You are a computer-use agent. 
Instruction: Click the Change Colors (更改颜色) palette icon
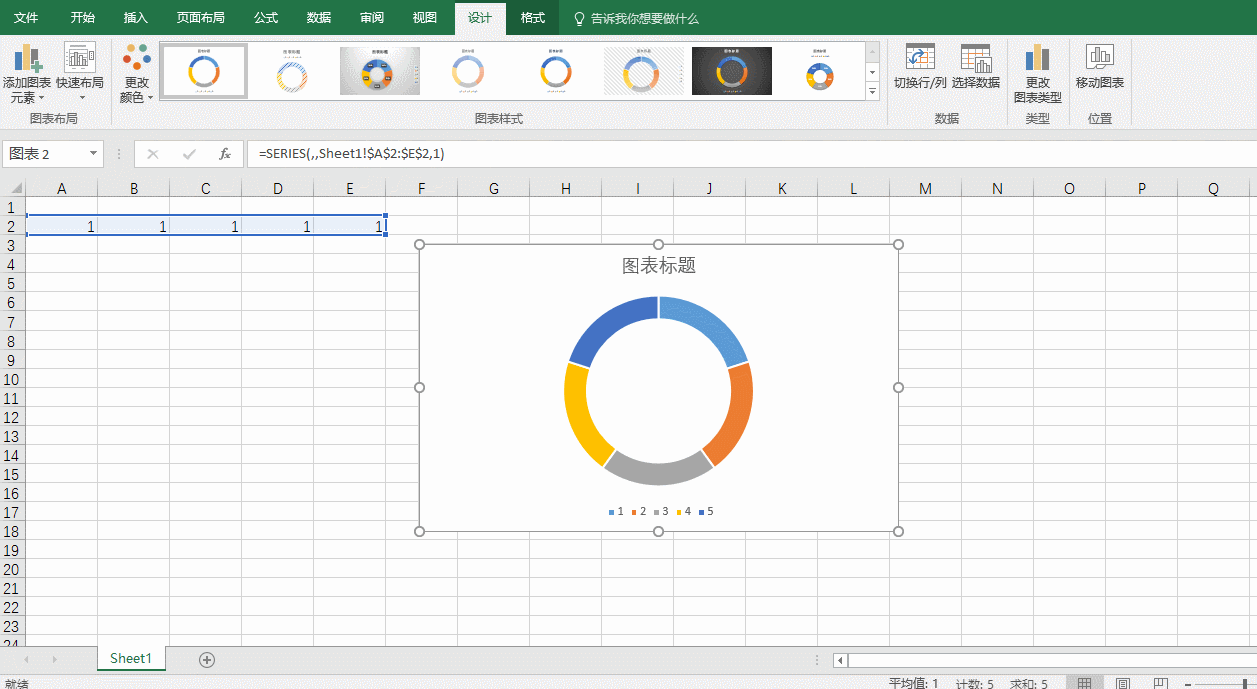[x=136, y=59]
